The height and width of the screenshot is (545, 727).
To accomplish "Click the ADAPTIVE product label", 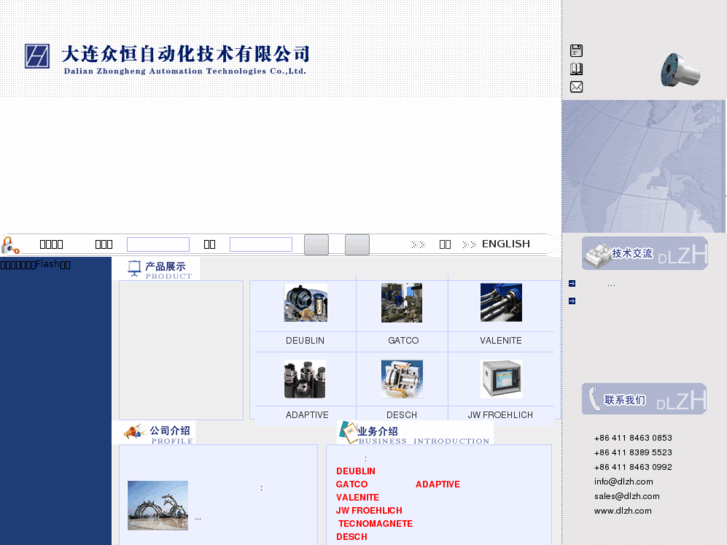I will tap(307, 415).
